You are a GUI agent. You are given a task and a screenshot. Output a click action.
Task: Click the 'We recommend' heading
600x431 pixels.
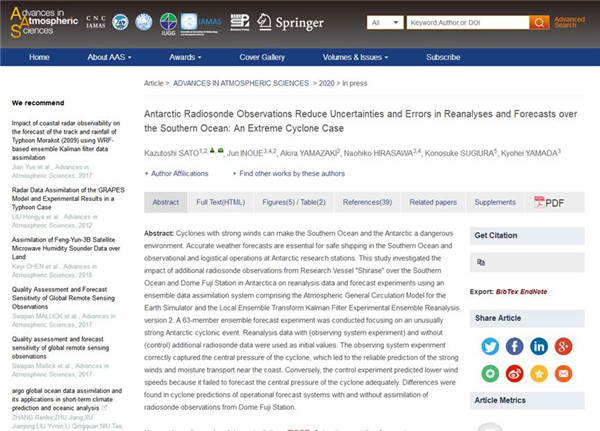pyautogui.click(x=38, y=103)
